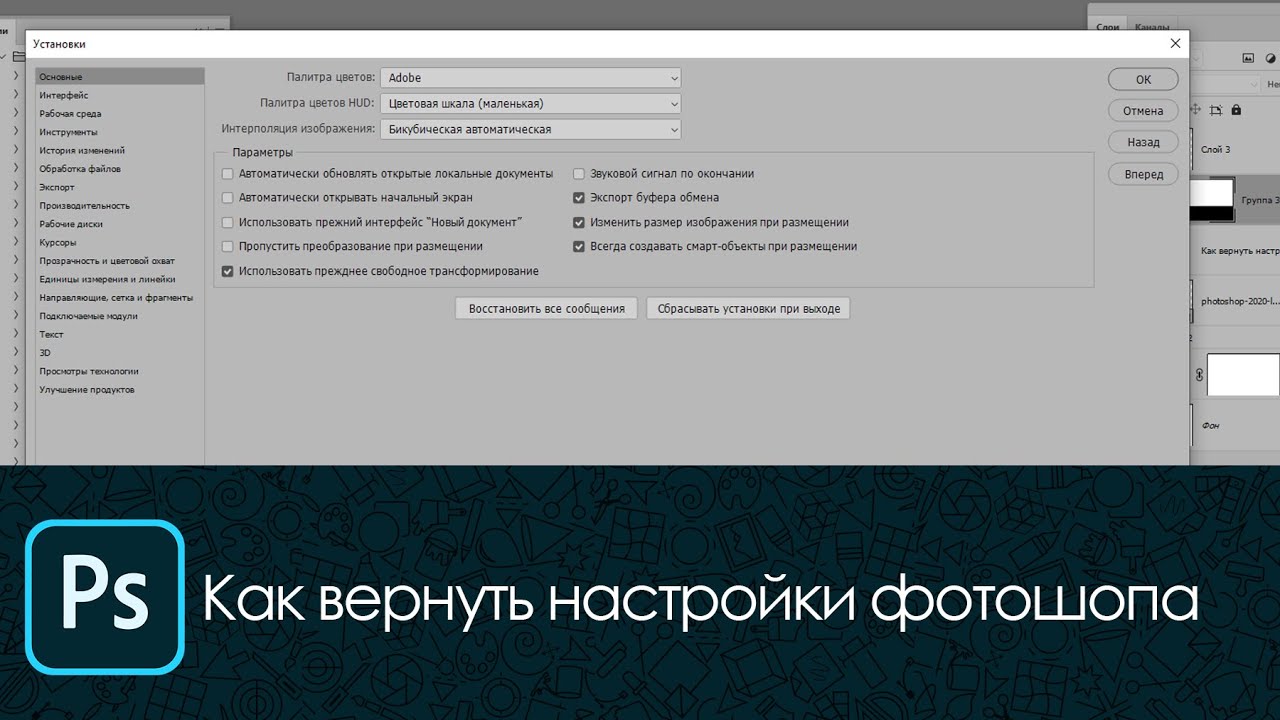
Task: Enable automatically open start screen checkbox
Action: pos(228,198)
